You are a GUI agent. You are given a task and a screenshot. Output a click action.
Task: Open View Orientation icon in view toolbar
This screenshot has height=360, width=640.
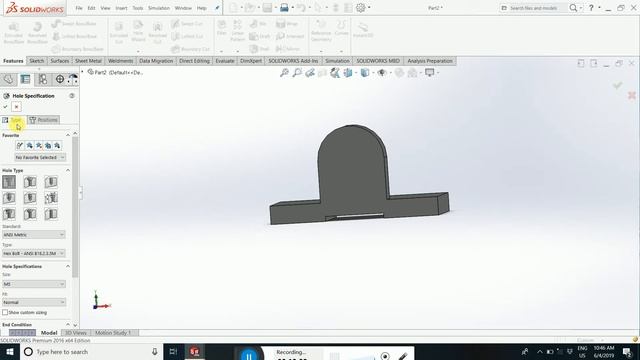[348, 73]
